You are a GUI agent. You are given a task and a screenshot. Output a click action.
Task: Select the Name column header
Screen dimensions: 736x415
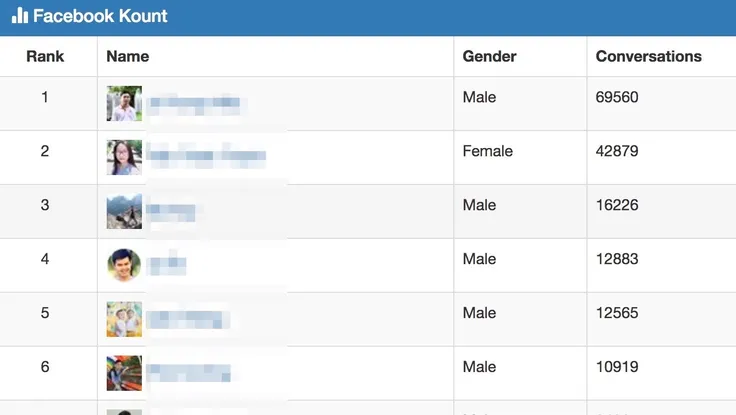[127, 56]
